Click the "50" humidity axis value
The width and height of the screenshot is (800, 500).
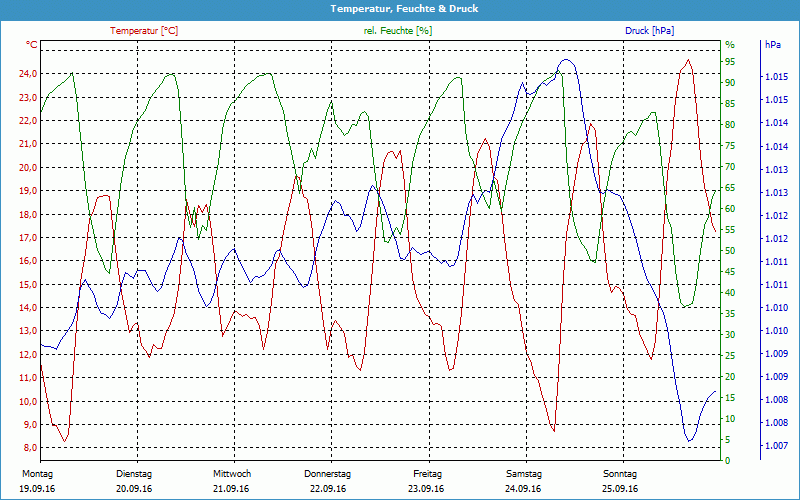point(730,251)
